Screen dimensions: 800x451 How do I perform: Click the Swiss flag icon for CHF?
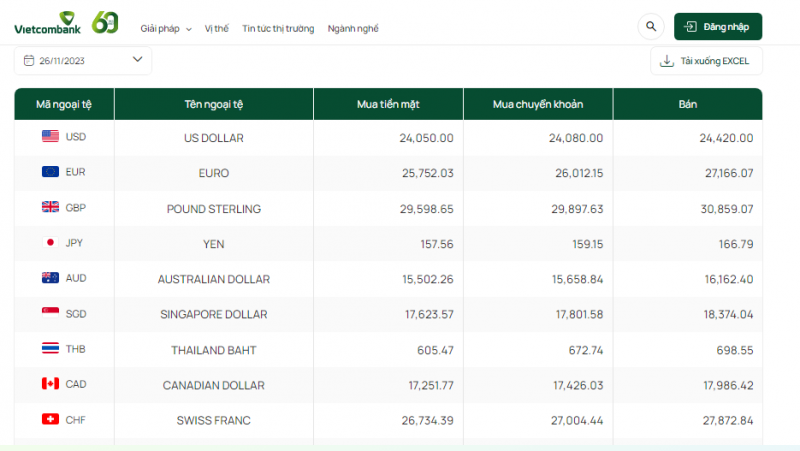point(50,420)
